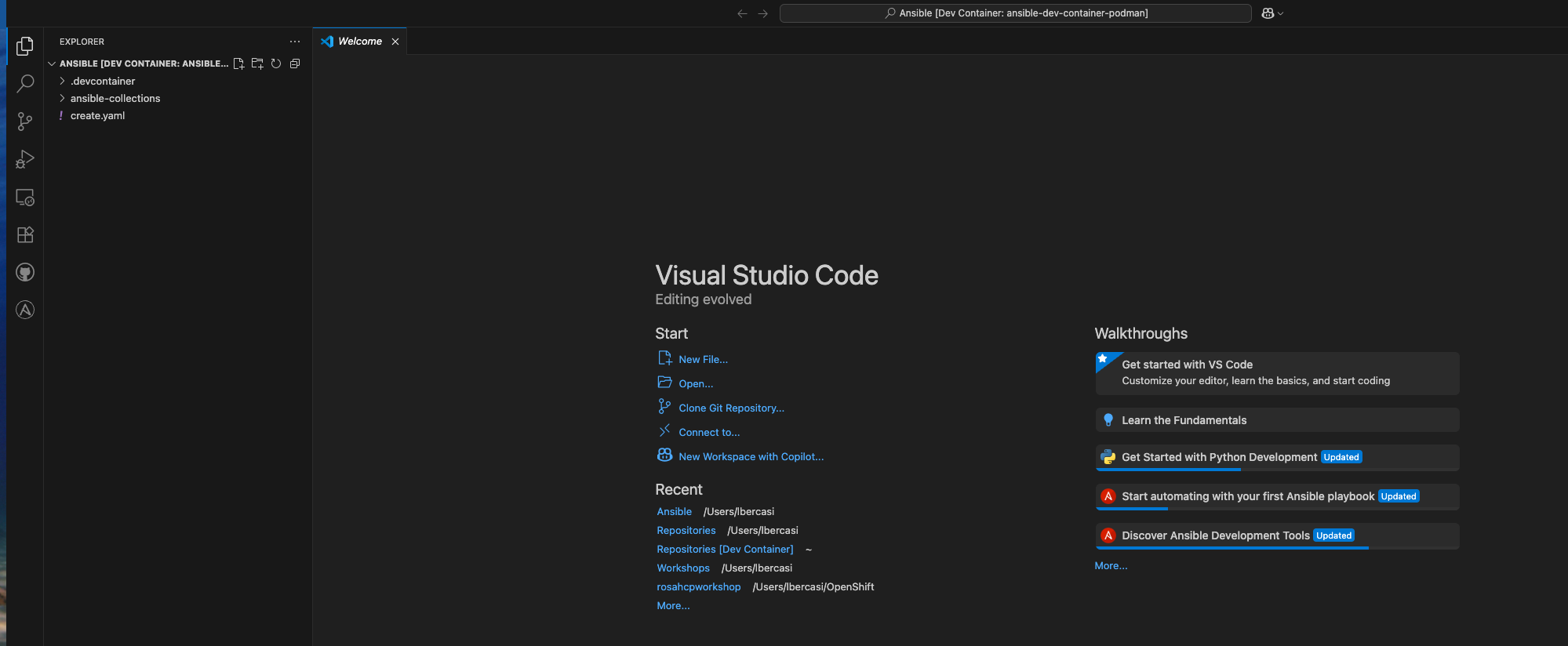Click More... under Walkthroughs
The height and width of the screenshot is (646, 1568).
1111,565
